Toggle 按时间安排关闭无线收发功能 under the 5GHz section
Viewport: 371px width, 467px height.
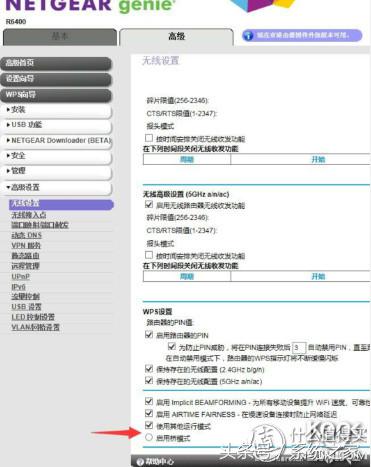coord(149,255)
